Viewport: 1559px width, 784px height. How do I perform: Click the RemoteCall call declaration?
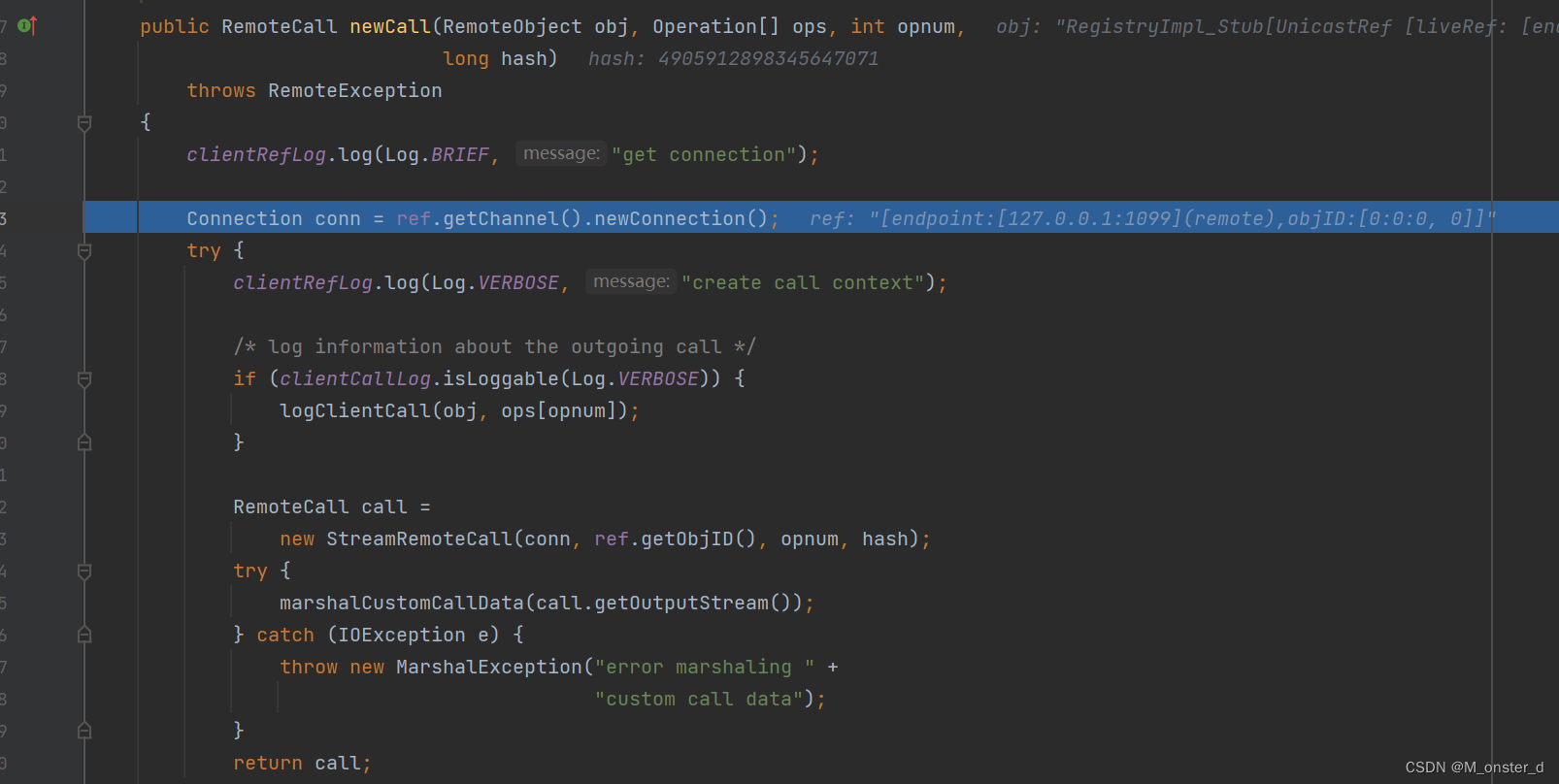[332, 507]
